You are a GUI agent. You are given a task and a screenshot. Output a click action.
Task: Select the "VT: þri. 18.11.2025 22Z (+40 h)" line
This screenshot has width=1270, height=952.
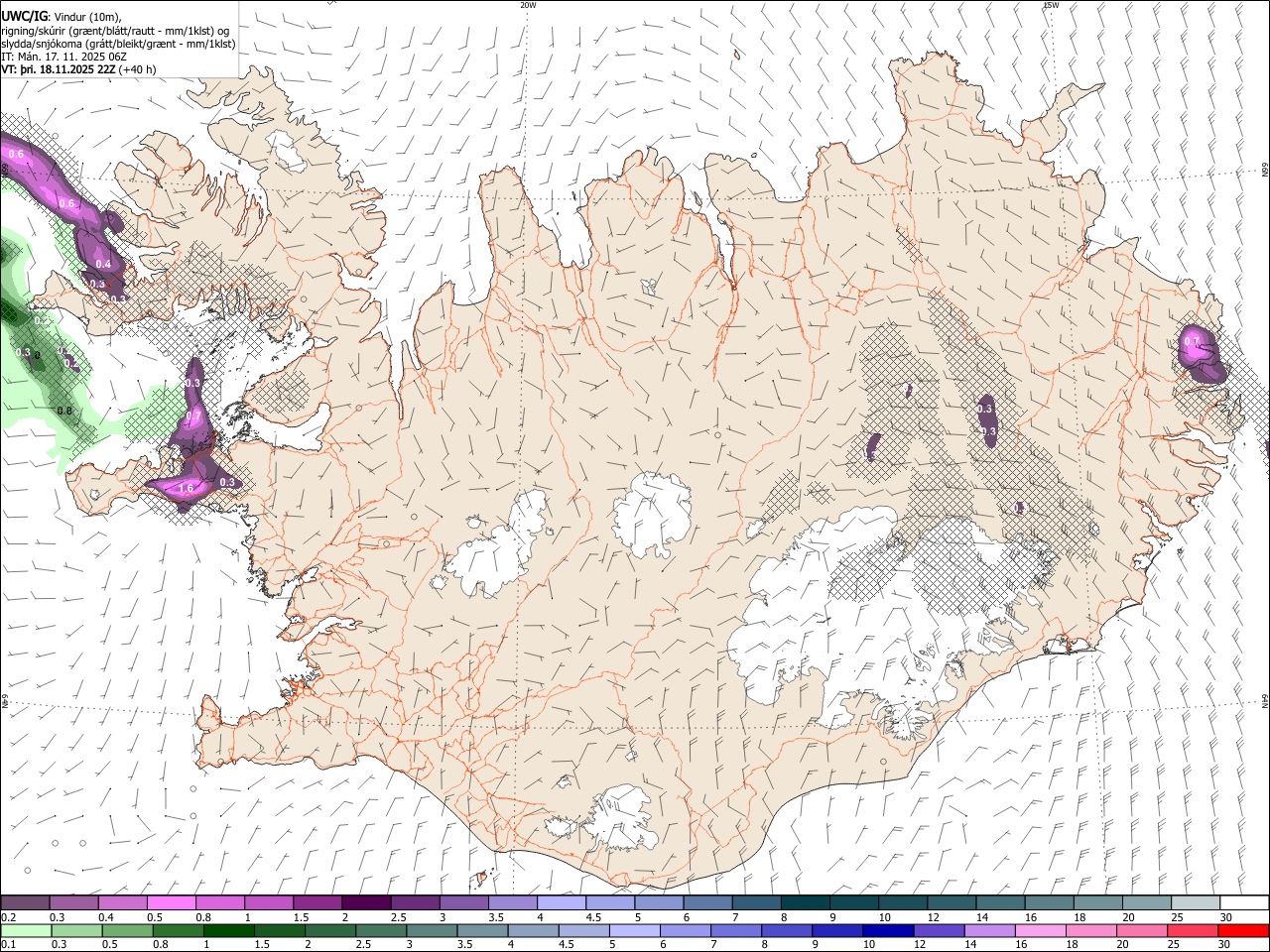click(x=78, y=69)
